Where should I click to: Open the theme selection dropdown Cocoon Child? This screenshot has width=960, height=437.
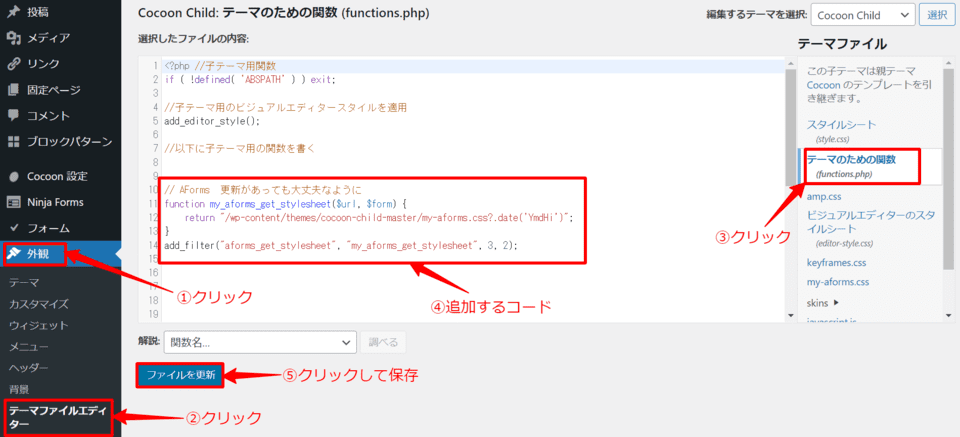863,15
